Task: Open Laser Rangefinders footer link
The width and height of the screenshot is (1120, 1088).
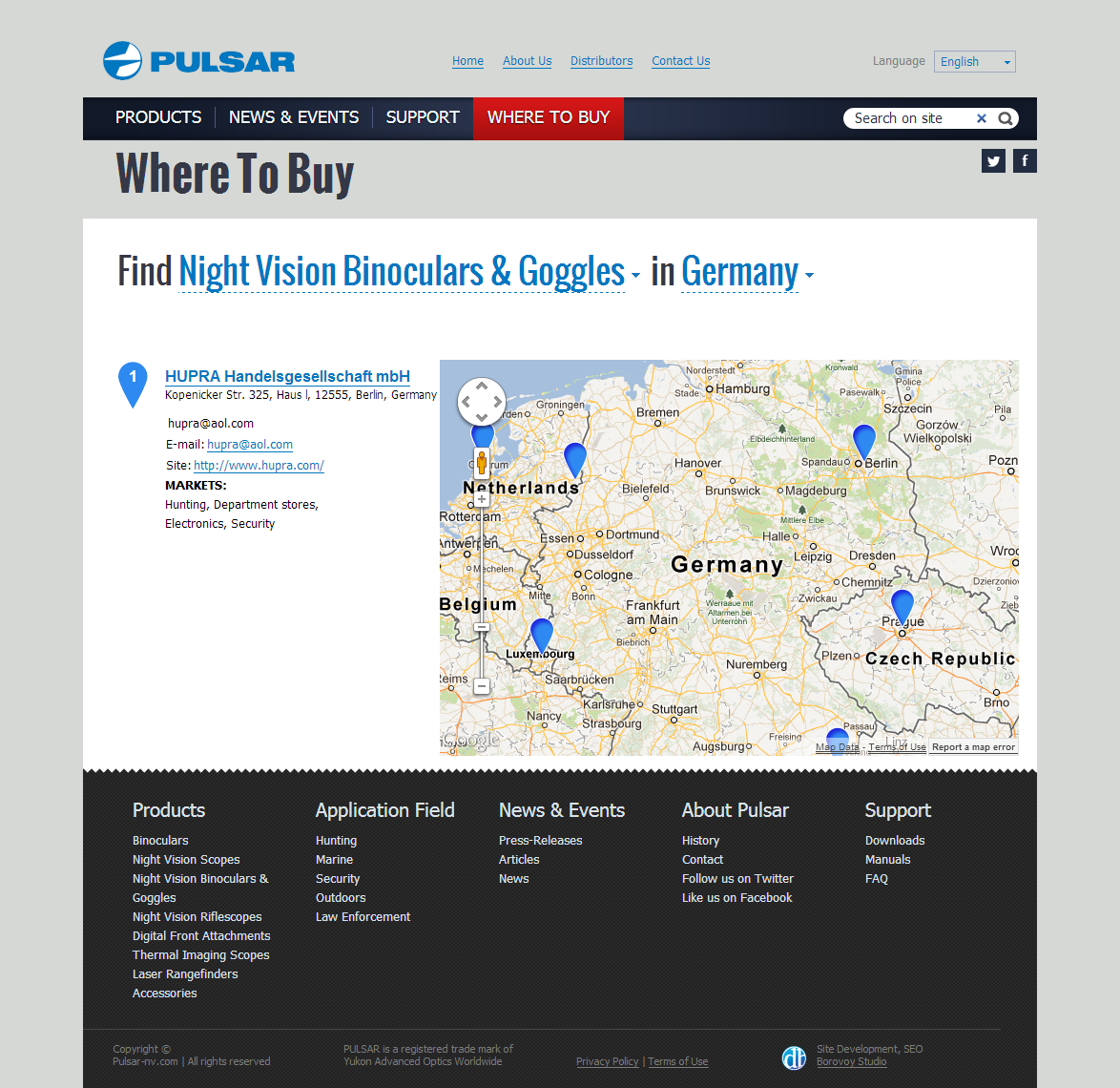Action: click(185, 974)
